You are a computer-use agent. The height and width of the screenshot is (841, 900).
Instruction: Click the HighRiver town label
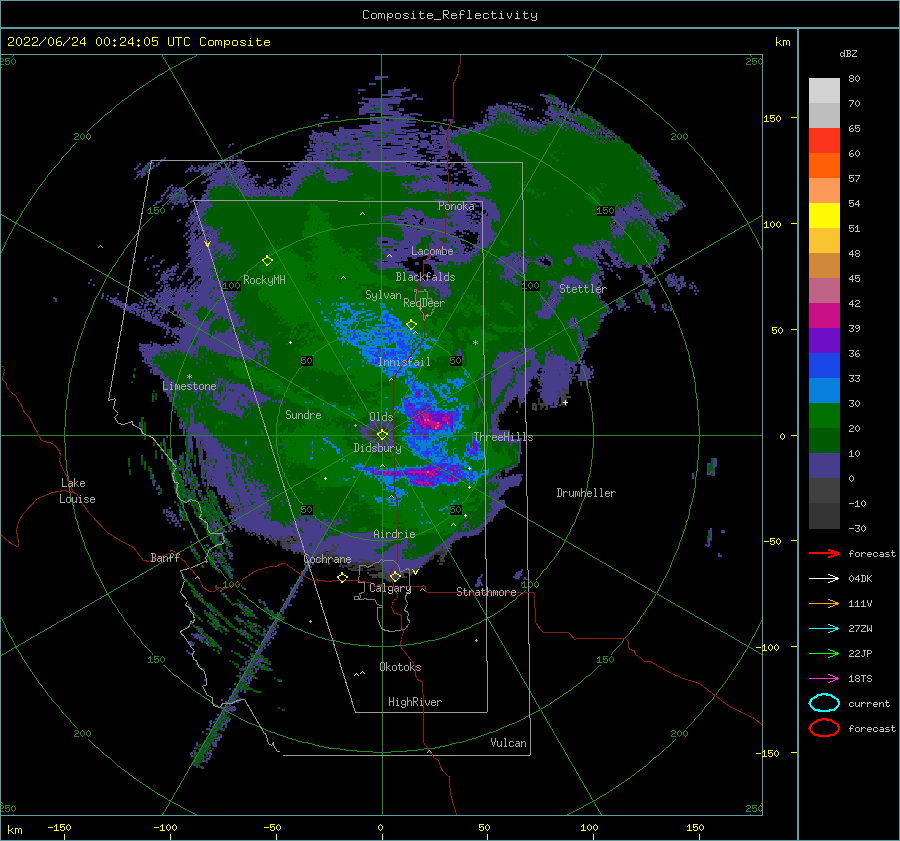(x=414, y=702)
